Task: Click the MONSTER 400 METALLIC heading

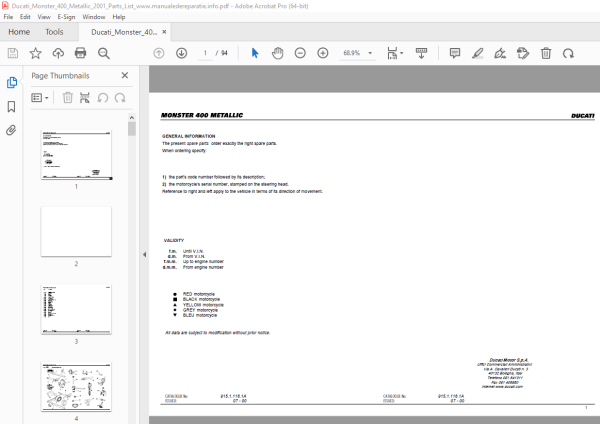Action: click(x=202, y=115)
